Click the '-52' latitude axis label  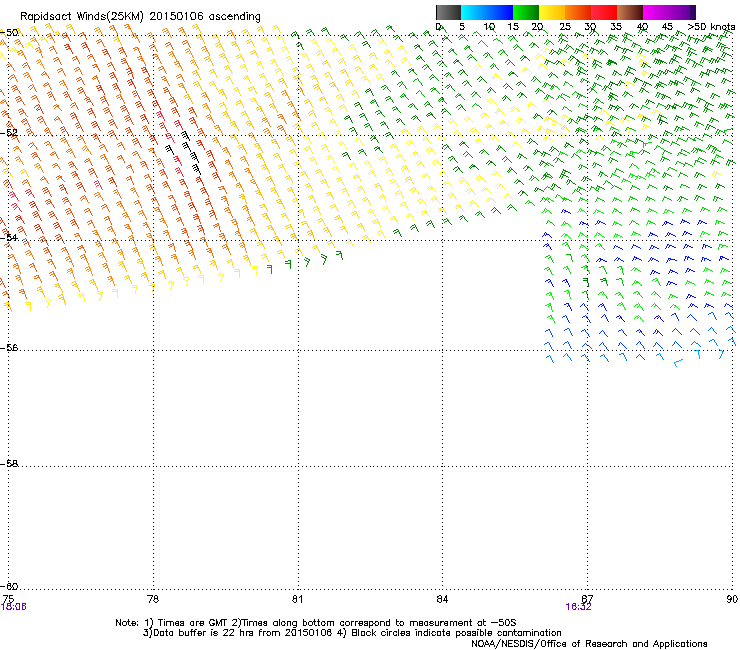pos(9,133)
